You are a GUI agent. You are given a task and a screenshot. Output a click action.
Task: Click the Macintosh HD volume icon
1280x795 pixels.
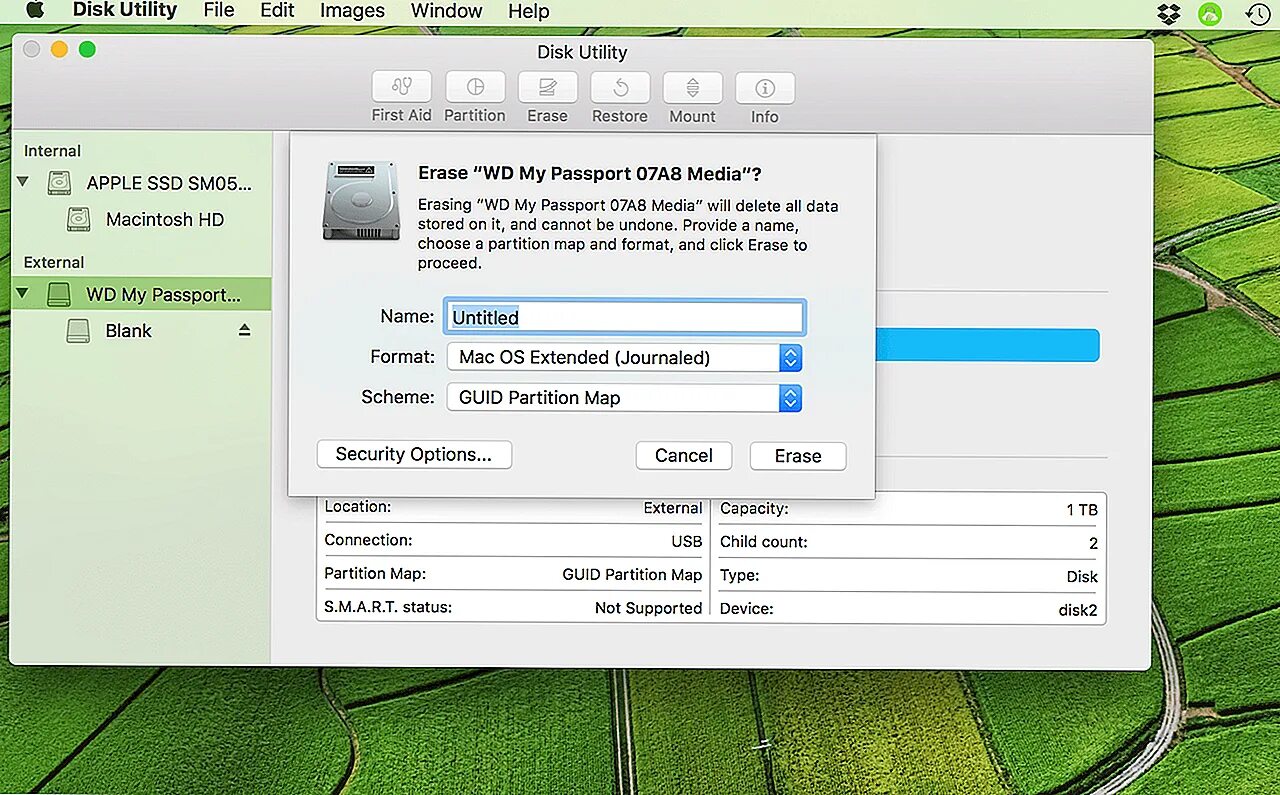79,219
